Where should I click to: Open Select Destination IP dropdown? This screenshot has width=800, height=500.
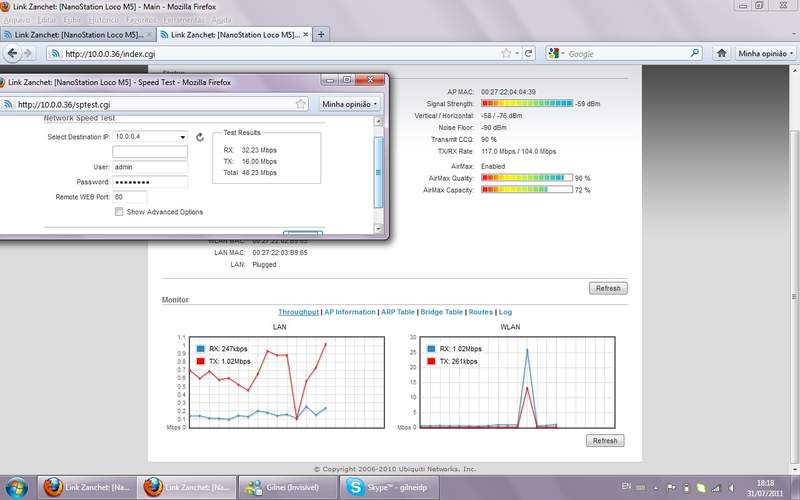(x=150, y=137)
